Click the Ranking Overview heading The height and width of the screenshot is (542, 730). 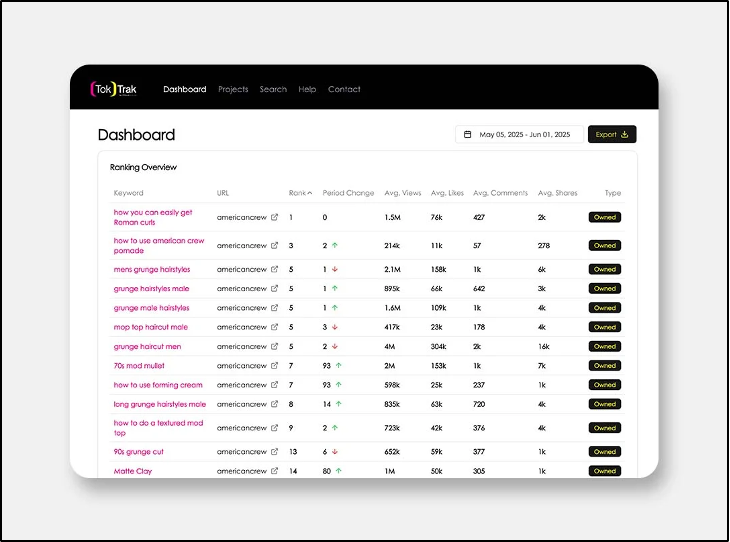pos(143,167)
